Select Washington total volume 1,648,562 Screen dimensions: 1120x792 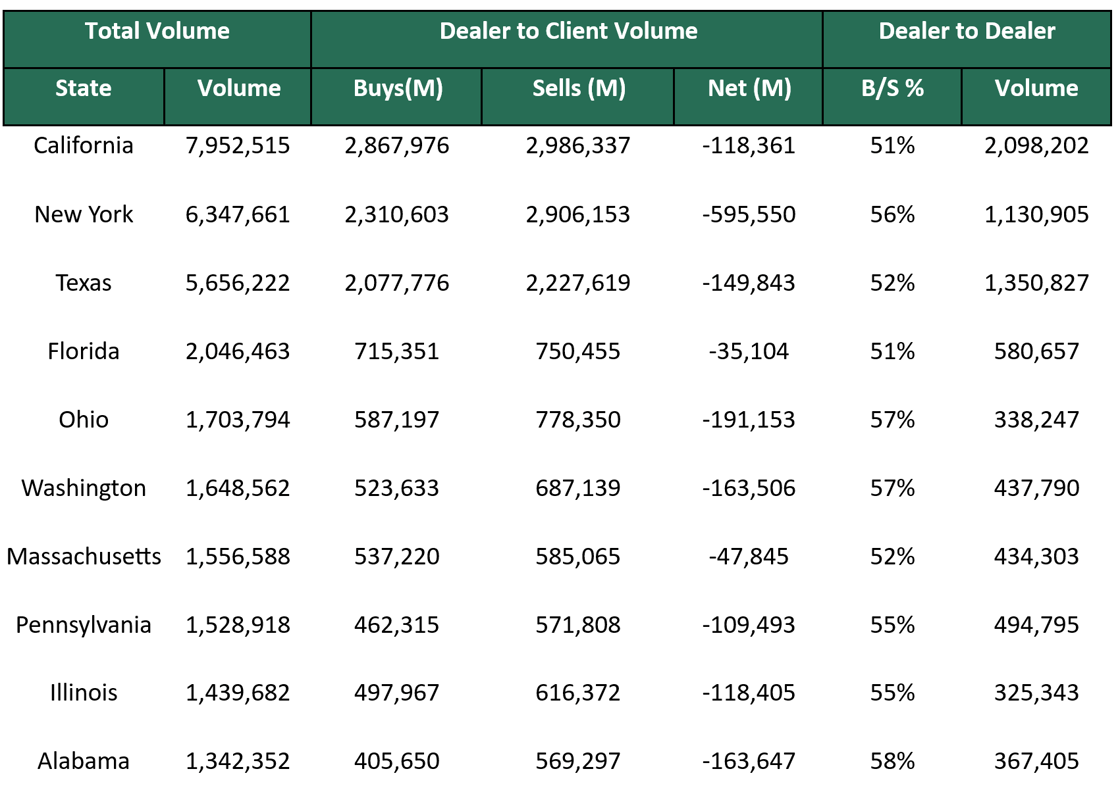click(238, 488)
